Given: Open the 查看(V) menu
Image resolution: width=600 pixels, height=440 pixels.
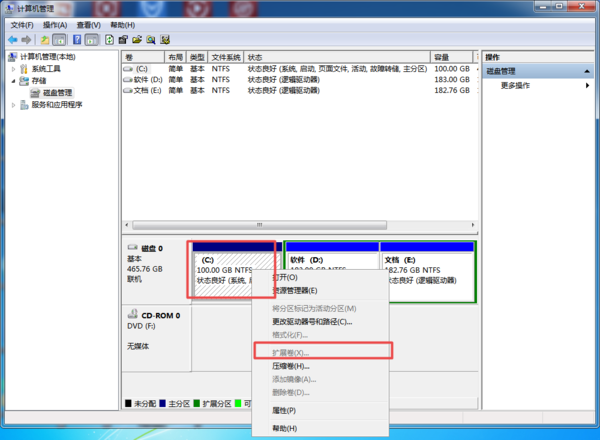Looking at the screenshot, I should coord(88,25).
